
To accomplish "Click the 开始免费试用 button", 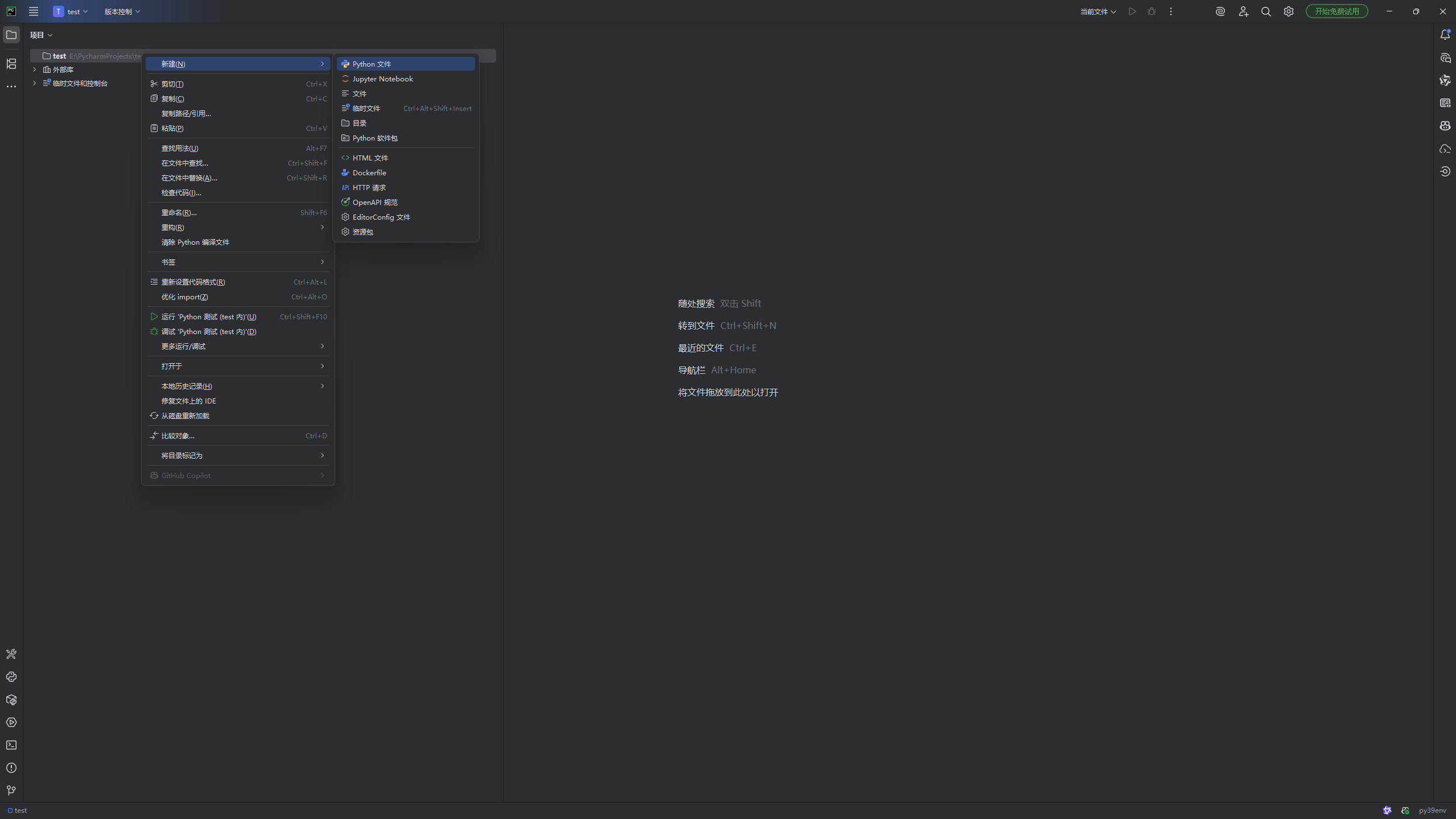I will 1337,11.
